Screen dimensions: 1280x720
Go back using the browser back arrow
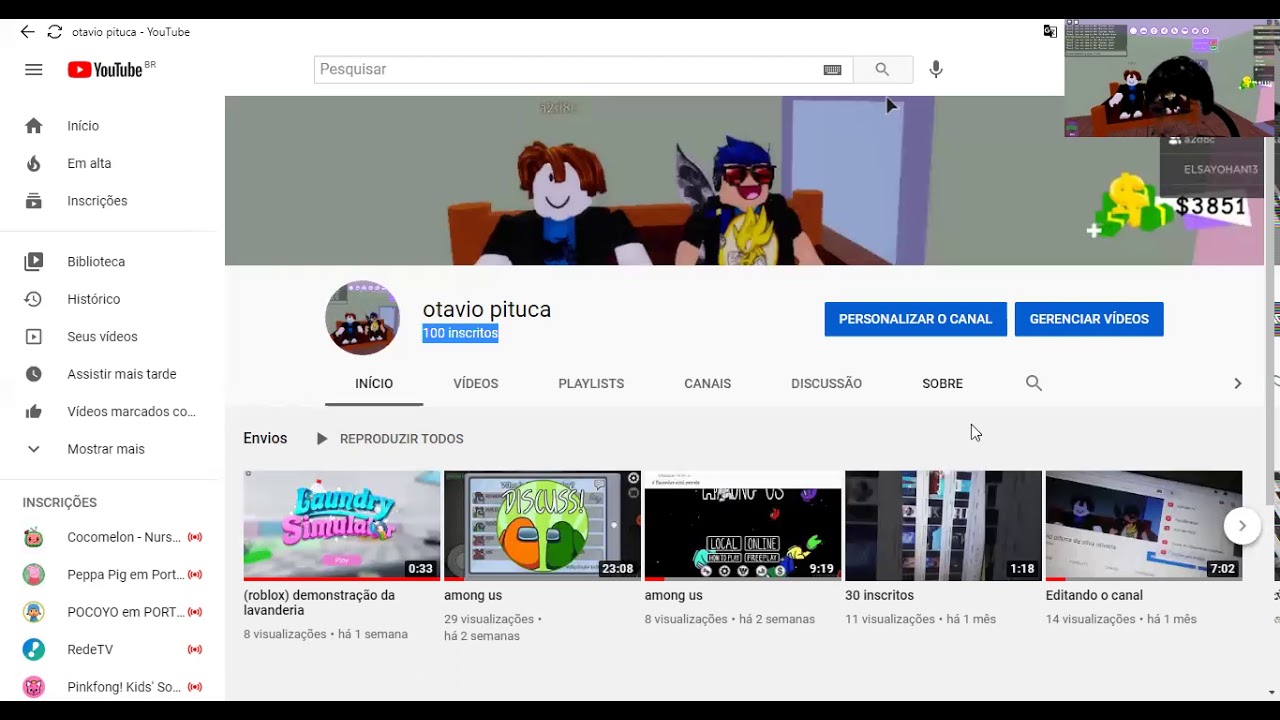click(x=27, y=32)
